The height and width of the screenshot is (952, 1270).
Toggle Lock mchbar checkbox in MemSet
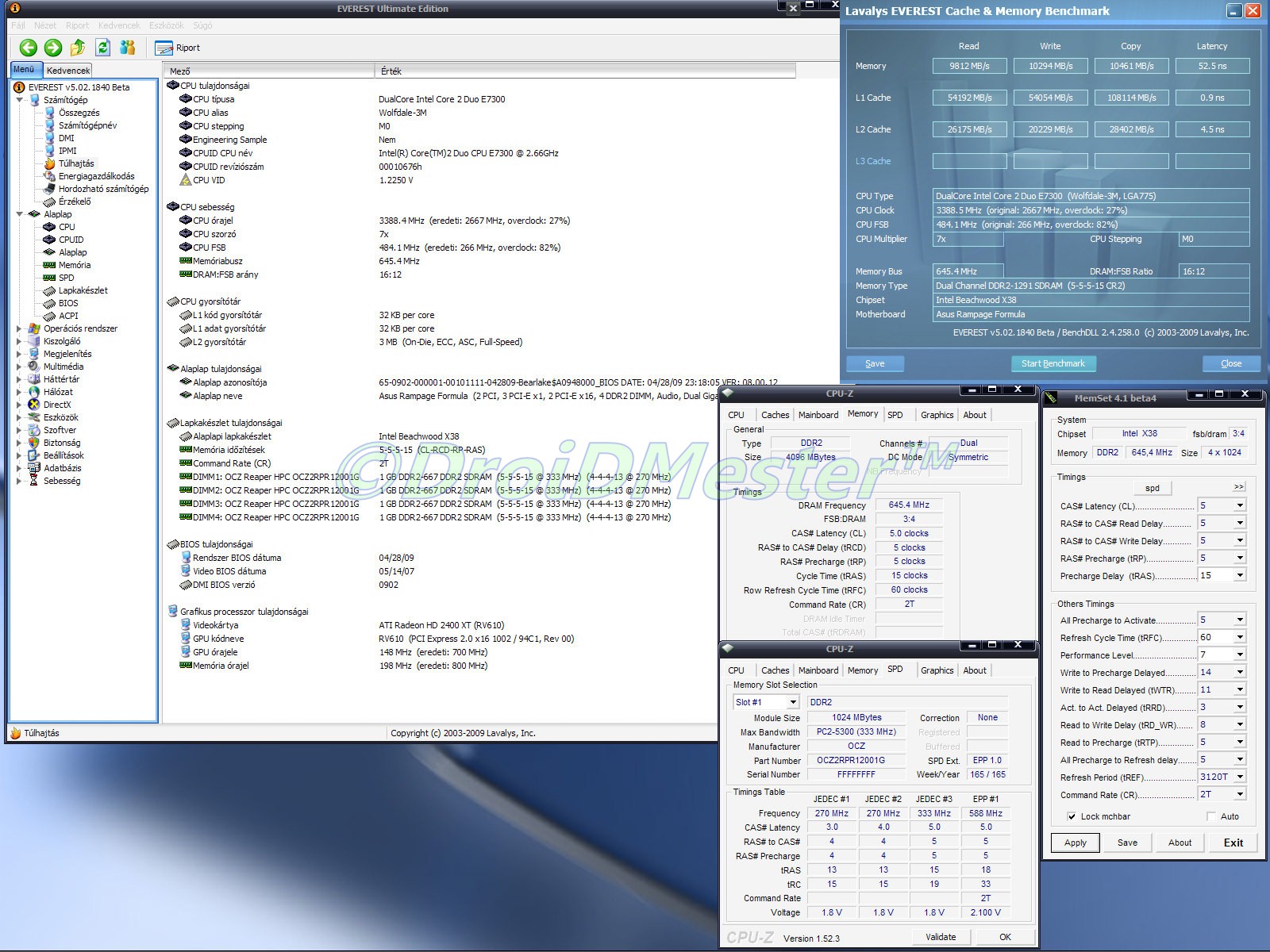click(x=1072, y=816)
